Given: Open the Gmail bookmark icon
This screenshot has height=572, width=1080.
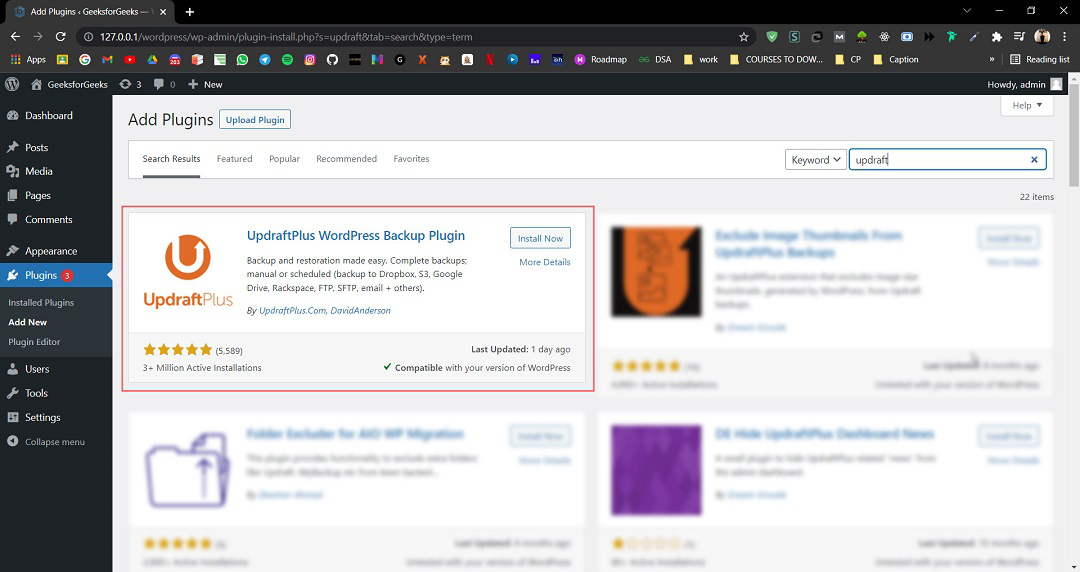Looking at the screenshot, I should (107, 59).
